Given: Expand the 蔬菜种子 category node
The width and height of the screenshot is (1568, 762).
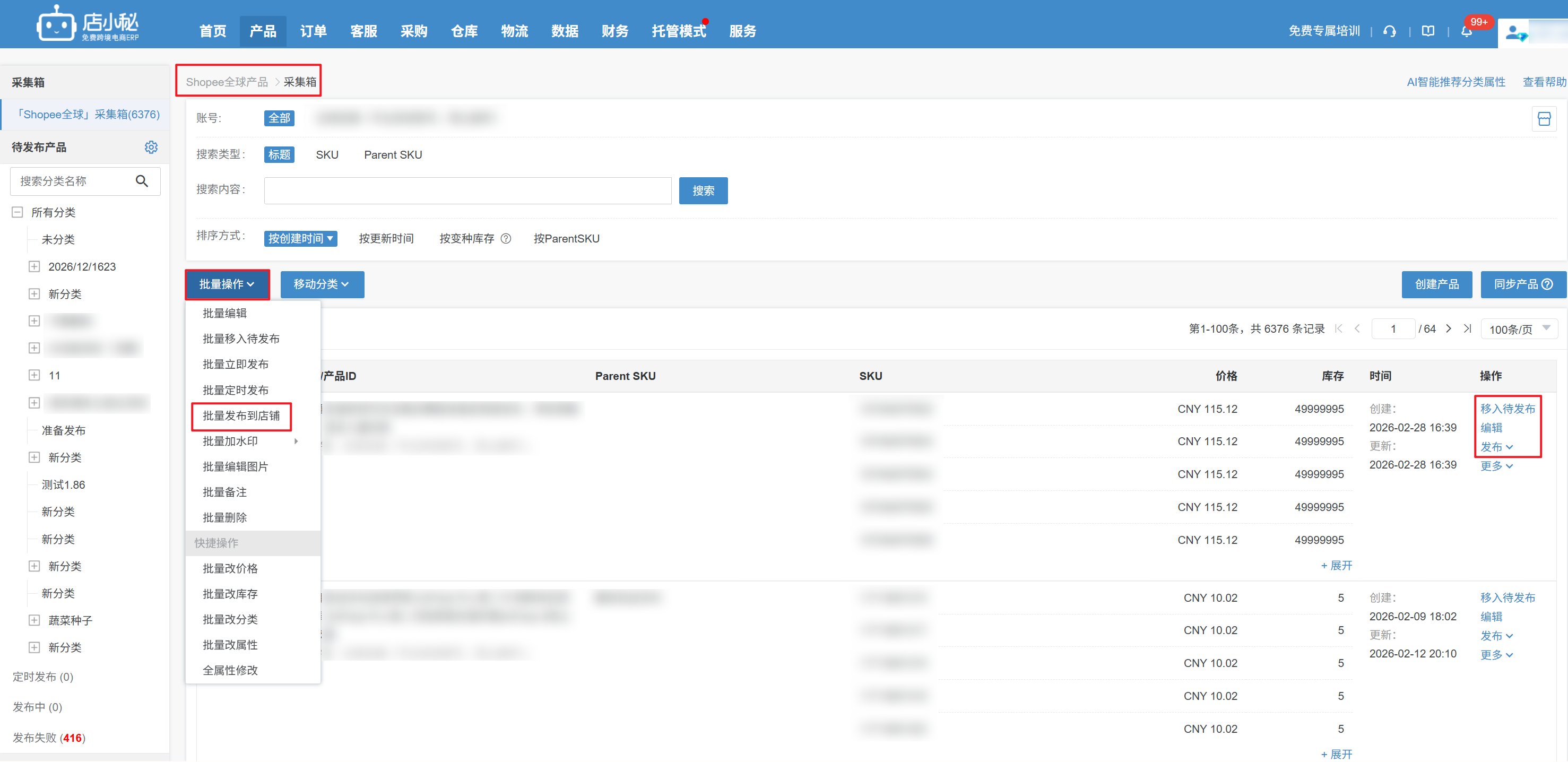Looking at the screenshot, I should (34, 620).
